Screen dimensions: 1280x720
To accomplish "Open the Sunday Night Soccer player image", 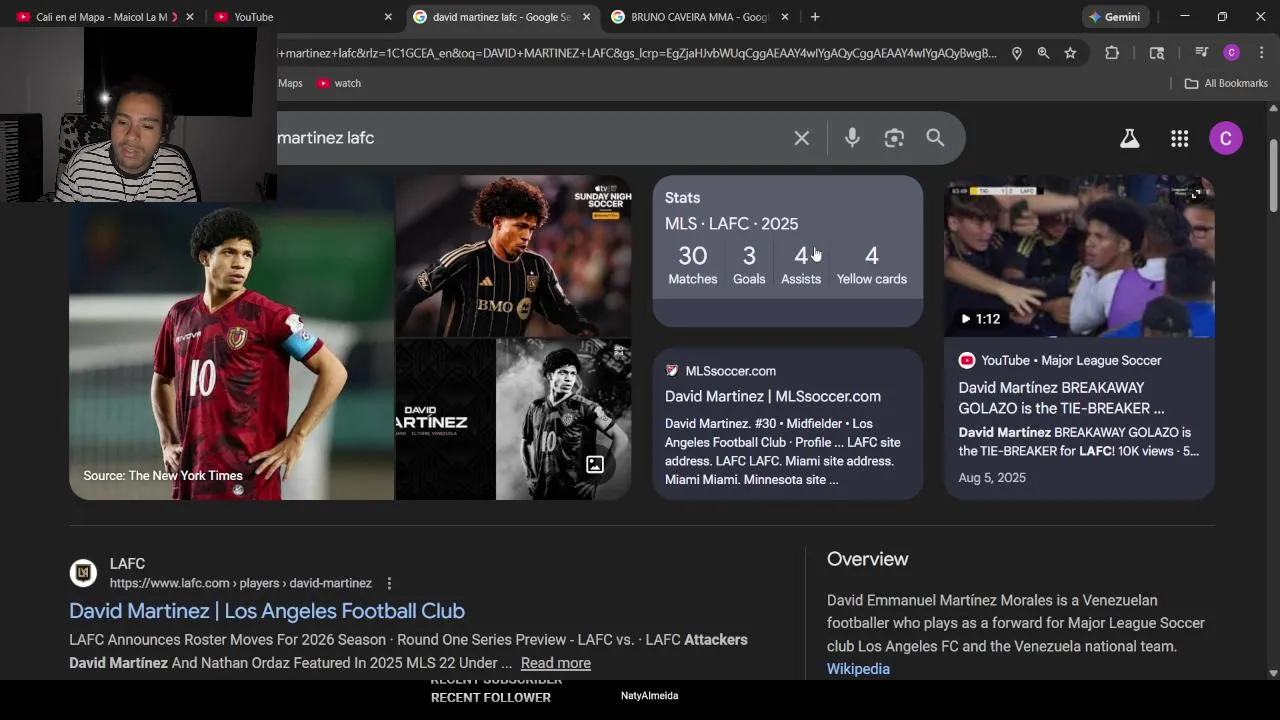I will click(514, 257).
